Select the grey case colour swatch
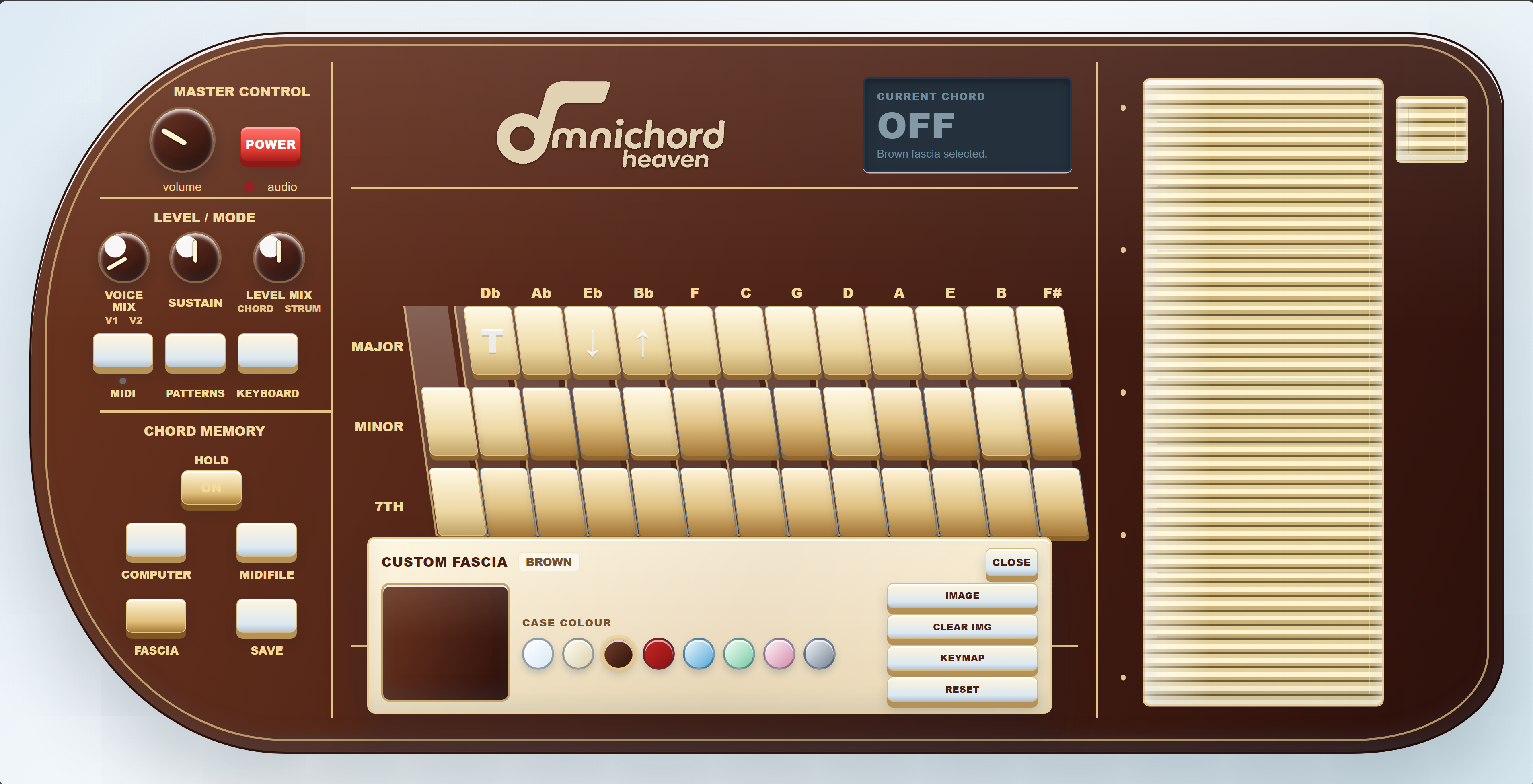This screenshot has width=1533, height=784. click(820, 654)
